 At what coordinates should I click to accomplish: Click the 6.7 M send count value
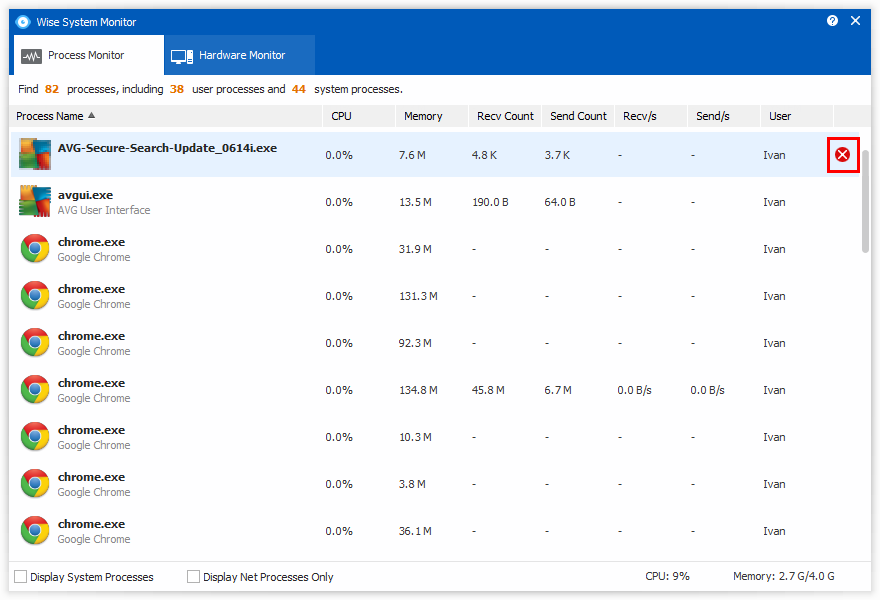(558, 390)
